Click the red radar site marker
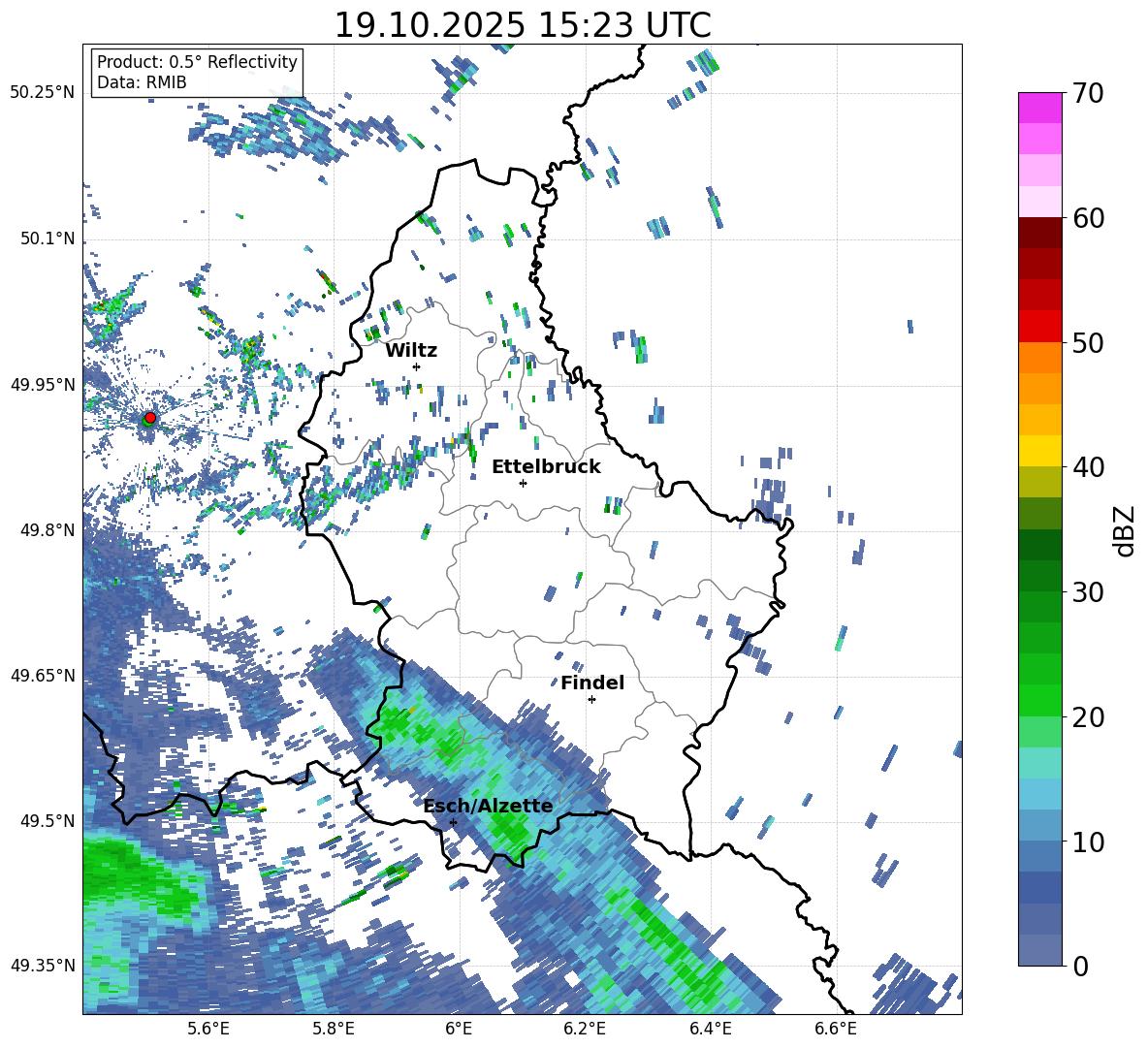 [x=149, y=417]
